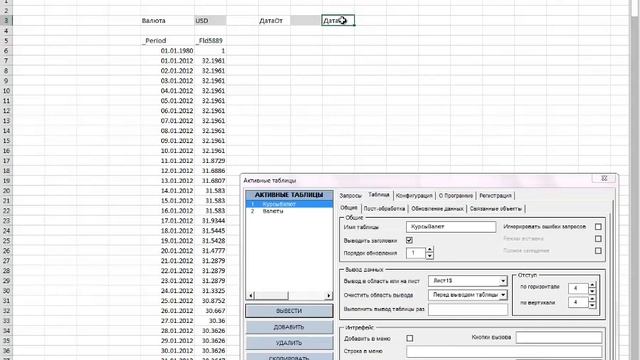
Task: Select the cell with rate 31.8729
Action: 210,161
